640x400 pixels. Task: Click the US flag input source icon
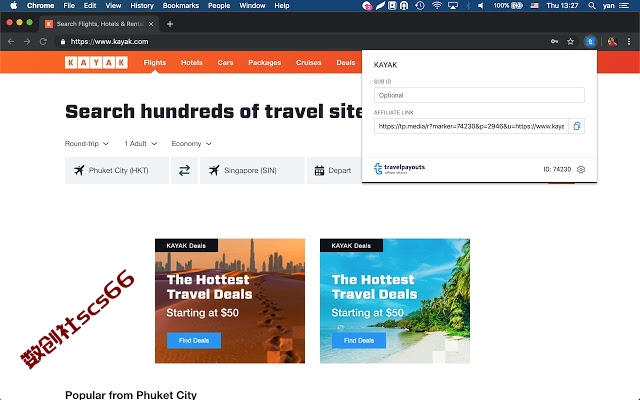[x=534, y=5]
